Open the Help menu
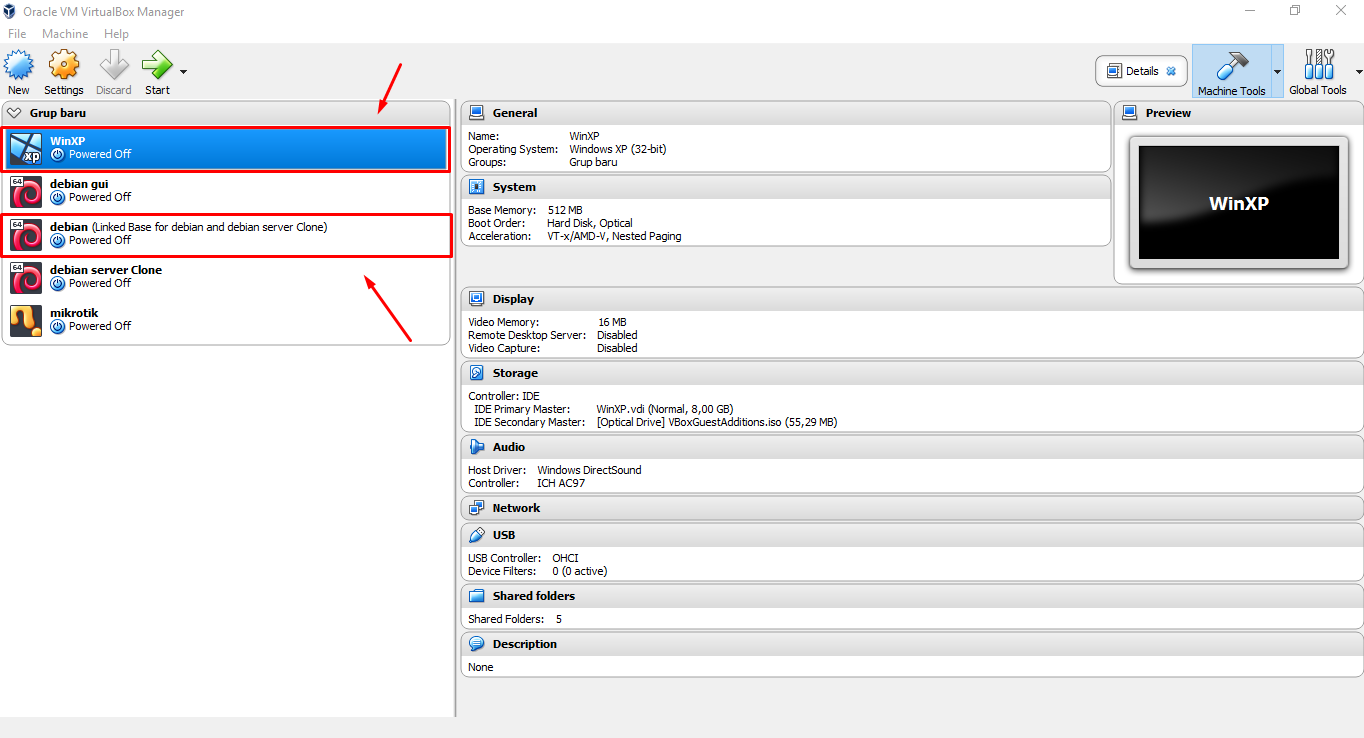This screenshot has width=1364, height=738. 116,34
